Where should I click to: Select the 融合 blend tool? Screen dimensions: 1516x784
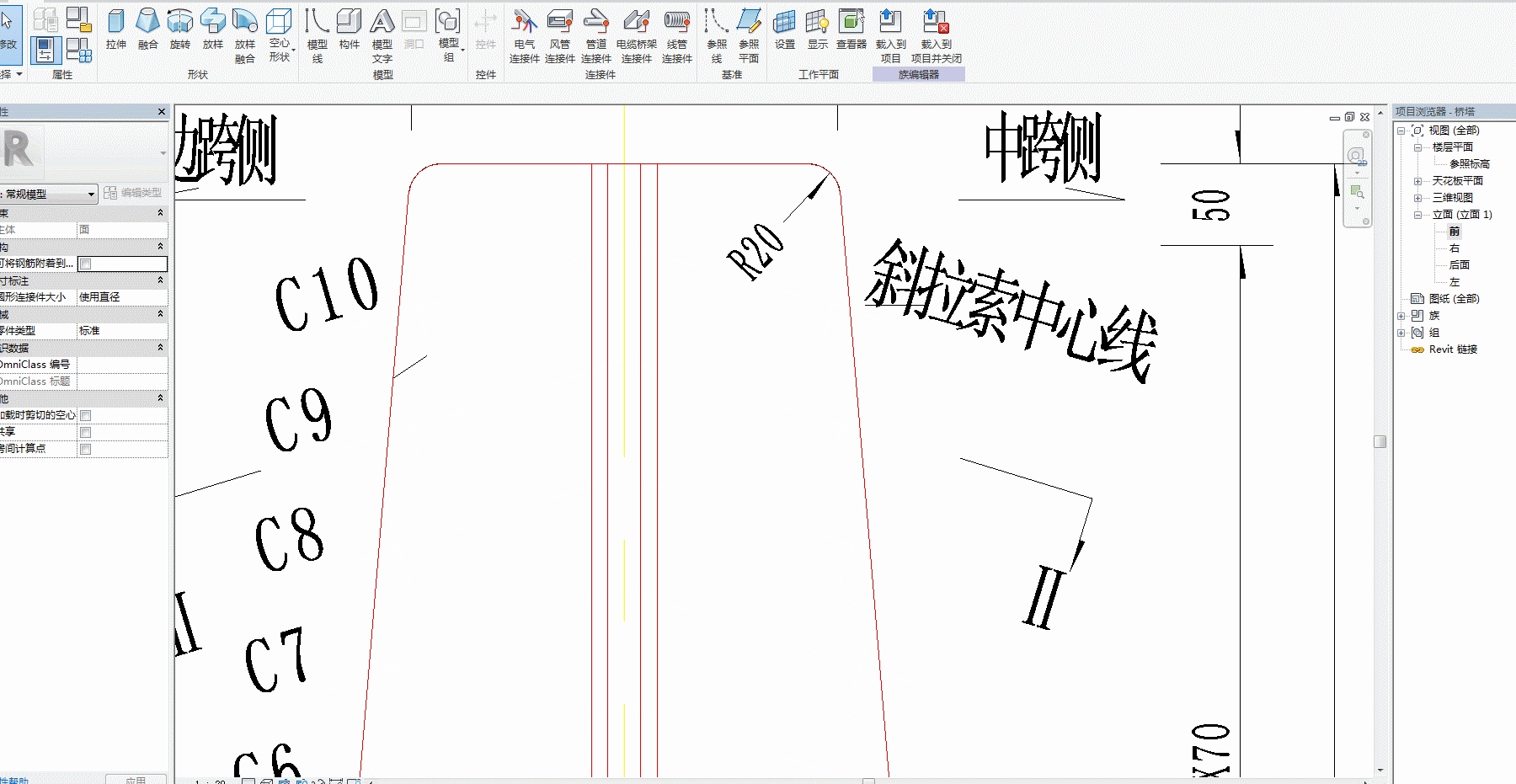[x=148, y=29]
